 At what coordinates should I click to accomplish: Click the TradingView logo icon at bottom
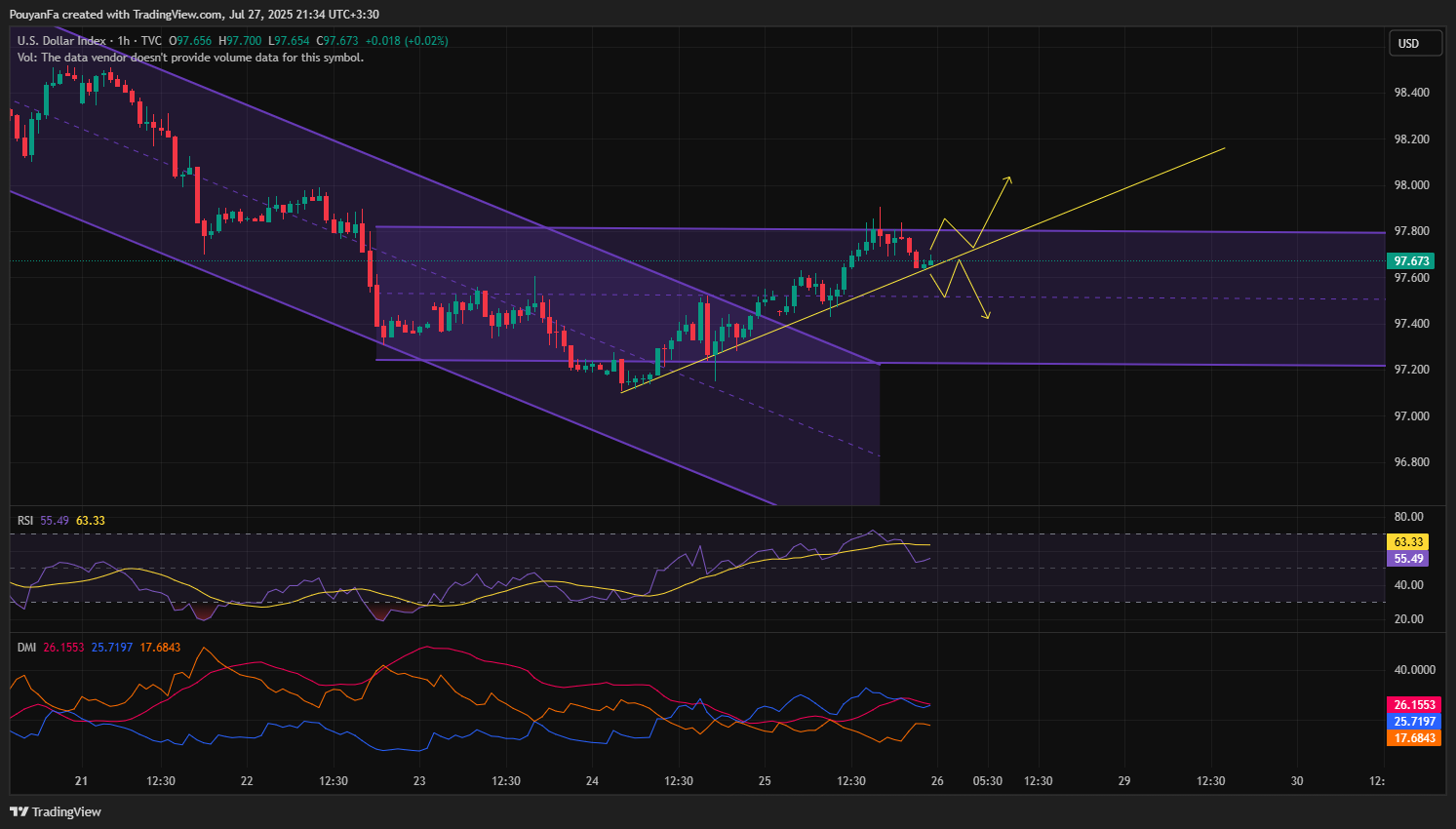pos(19,811)
